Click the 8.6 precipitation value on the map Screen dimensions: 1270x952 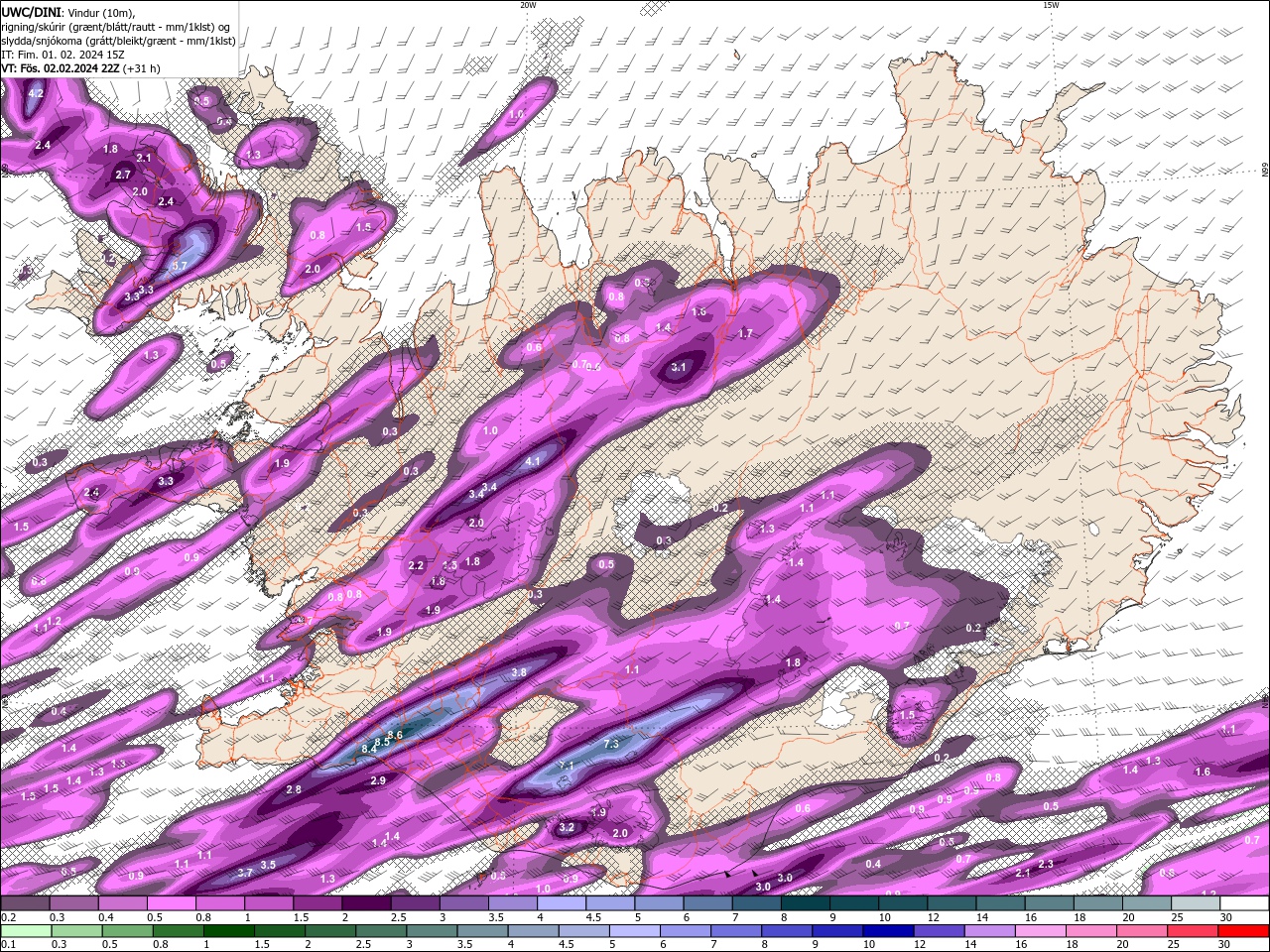pos(395,735)
